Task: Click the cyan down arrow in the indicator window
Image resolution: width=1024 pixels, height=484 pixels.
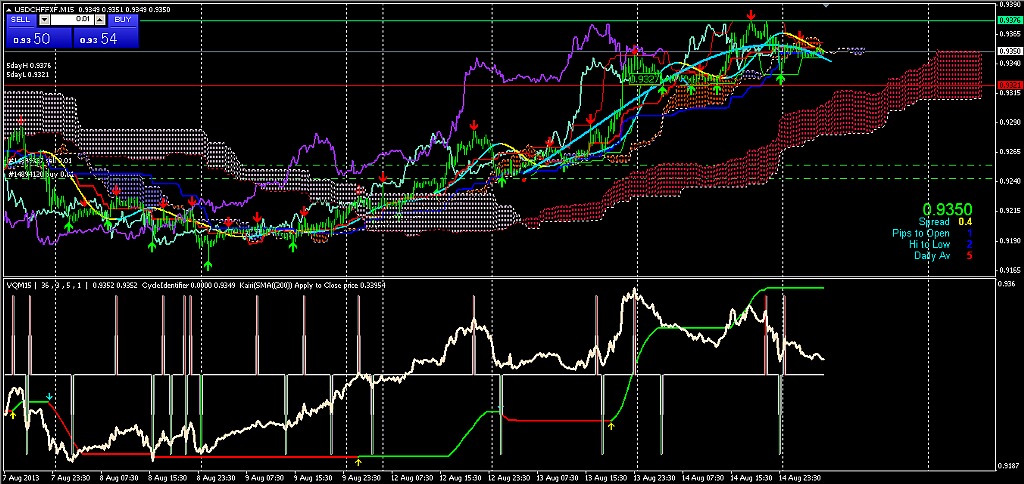Action: [x=50, y=396]
